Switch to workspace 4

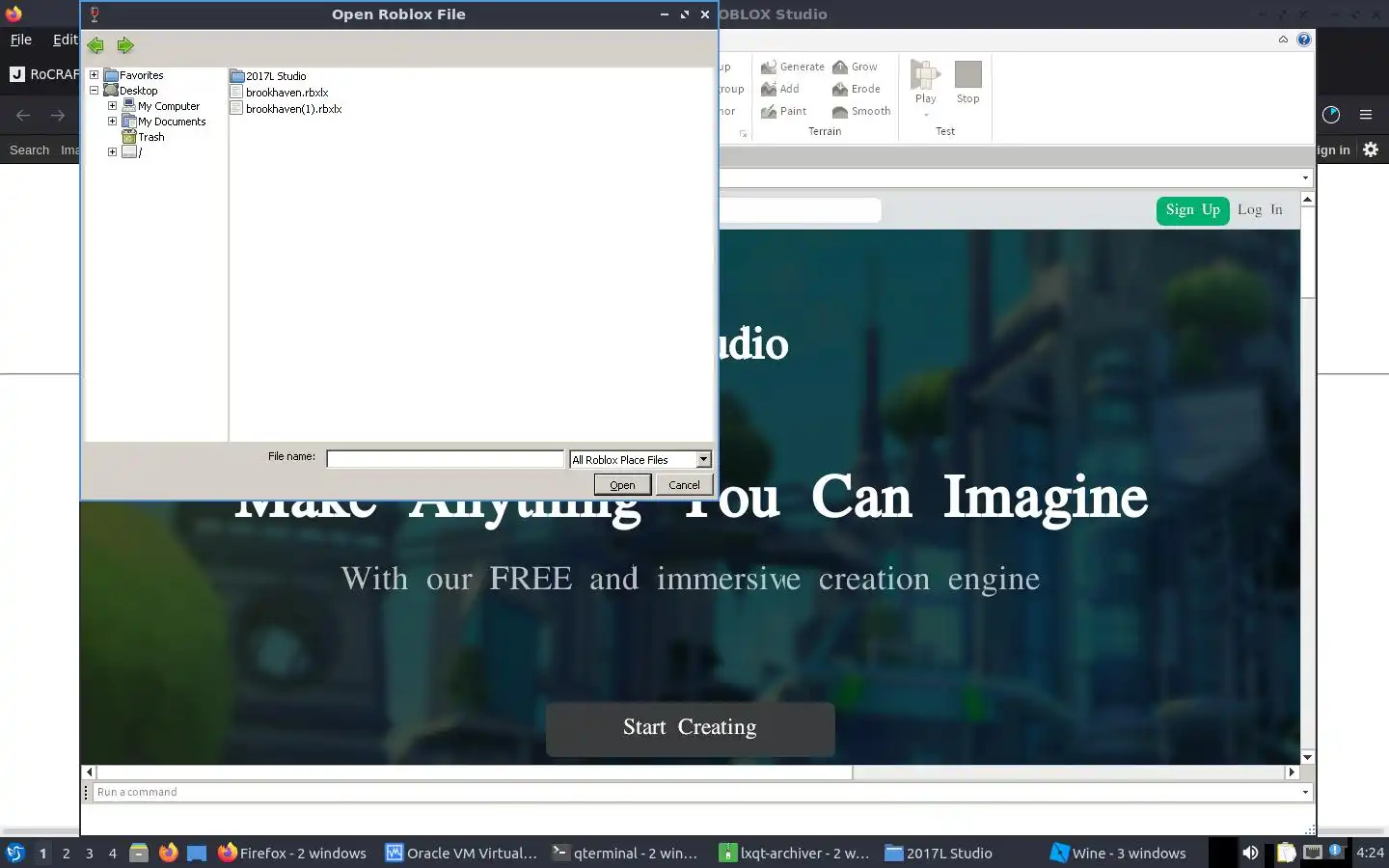(x=113, y=854)
